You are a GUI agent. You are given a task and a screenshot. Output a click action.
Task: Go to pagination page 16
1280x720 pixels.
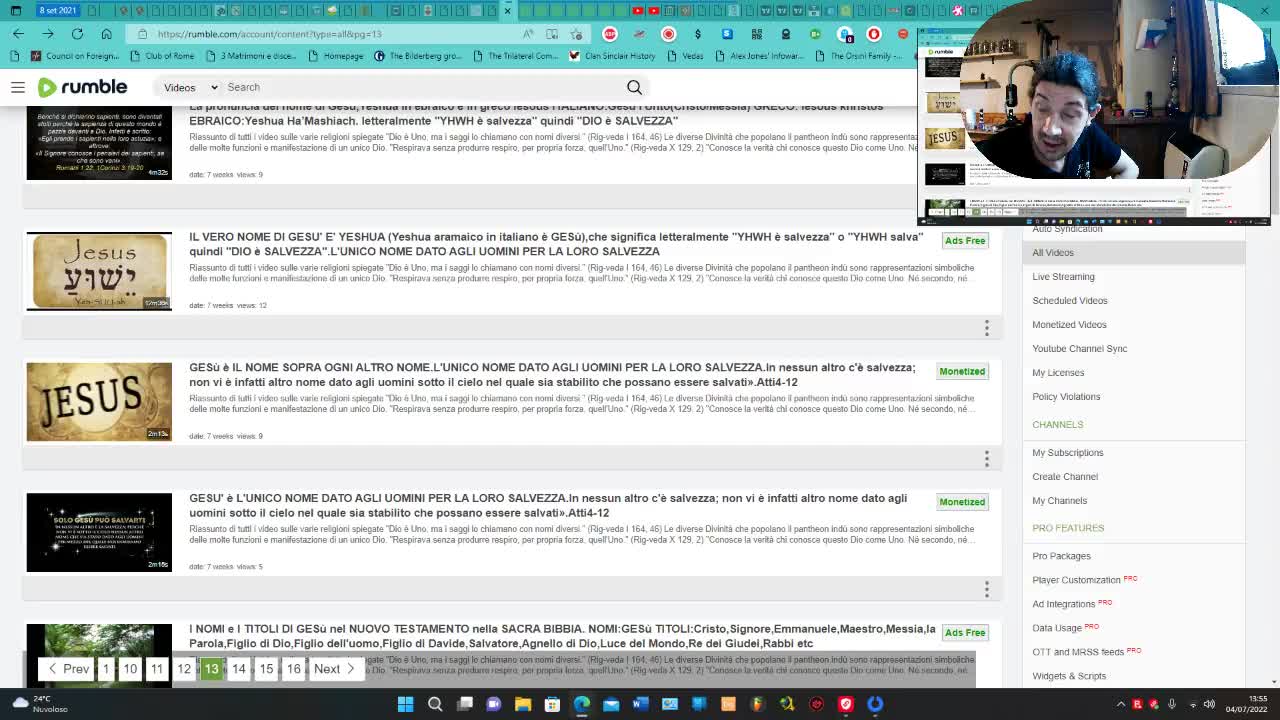click(x=294, y=669)
